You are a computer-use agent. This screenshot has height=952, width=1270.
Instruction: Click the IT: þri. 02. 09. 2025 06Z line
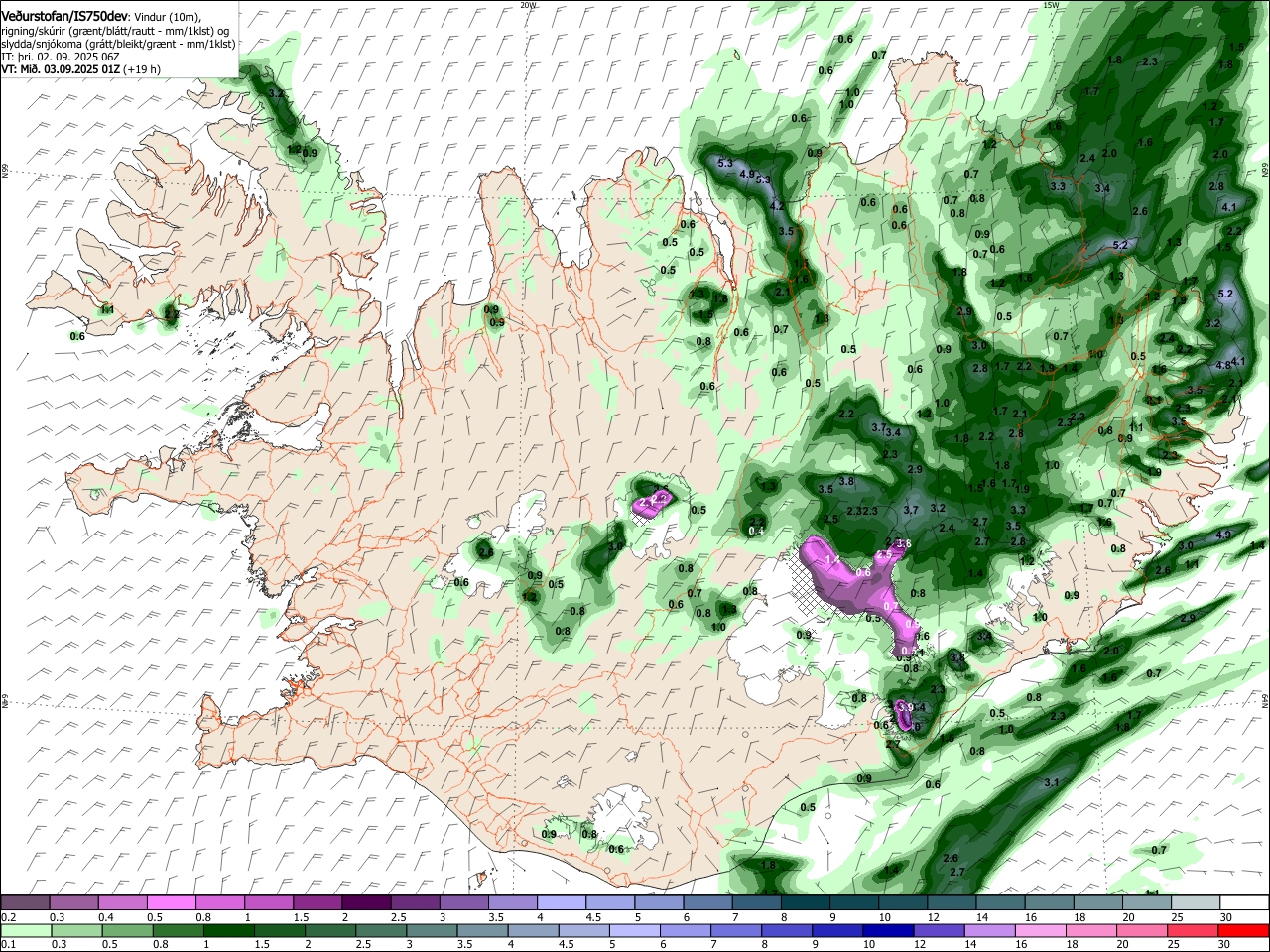[x=60, y=57]
